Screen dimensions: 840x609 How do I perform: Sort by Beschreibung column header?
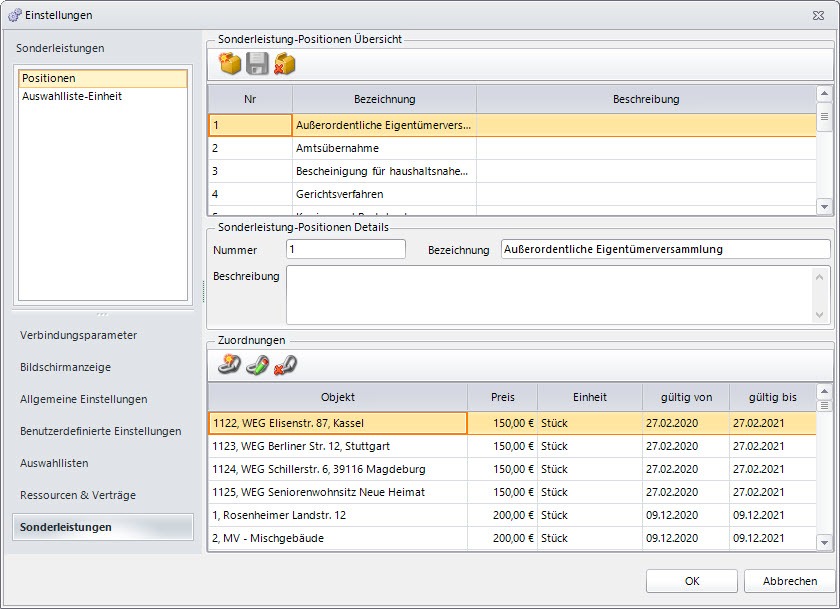(x=646, y=99)
